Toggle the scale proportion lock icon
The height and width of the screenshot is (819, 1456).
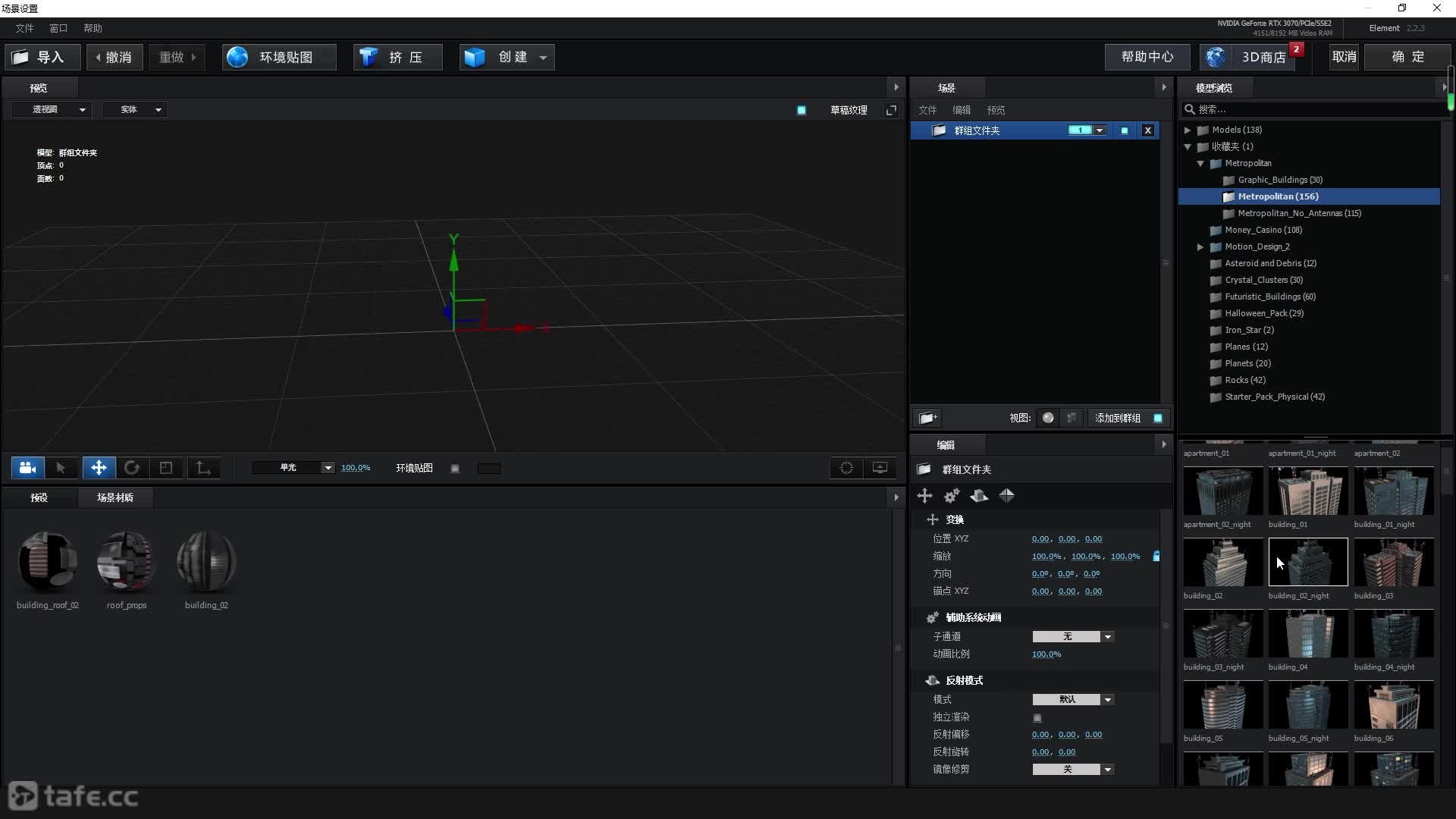tap(1156, 556)
